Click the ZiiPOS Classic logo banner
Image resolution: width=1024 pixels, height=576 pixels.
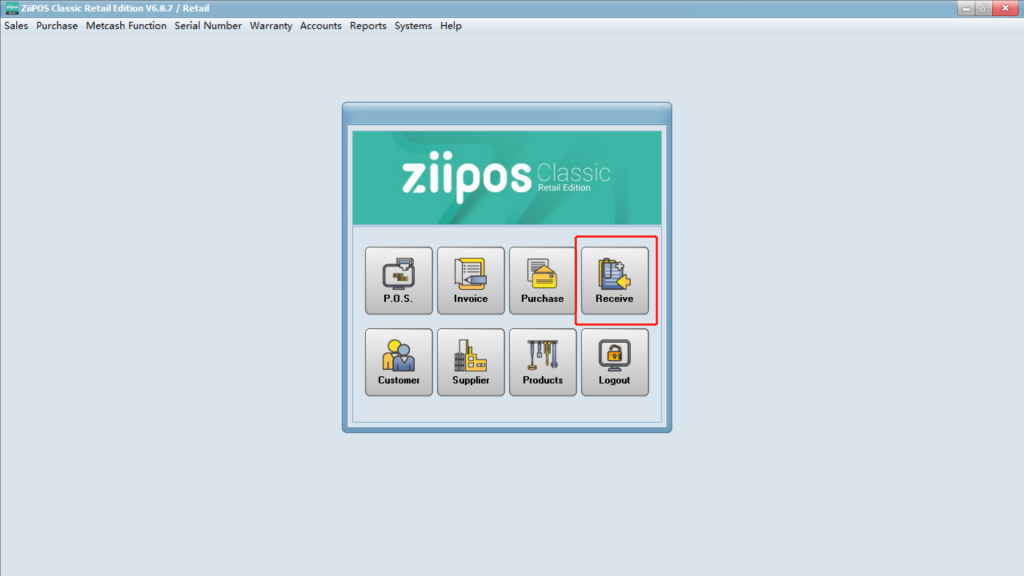click(507, 177)
